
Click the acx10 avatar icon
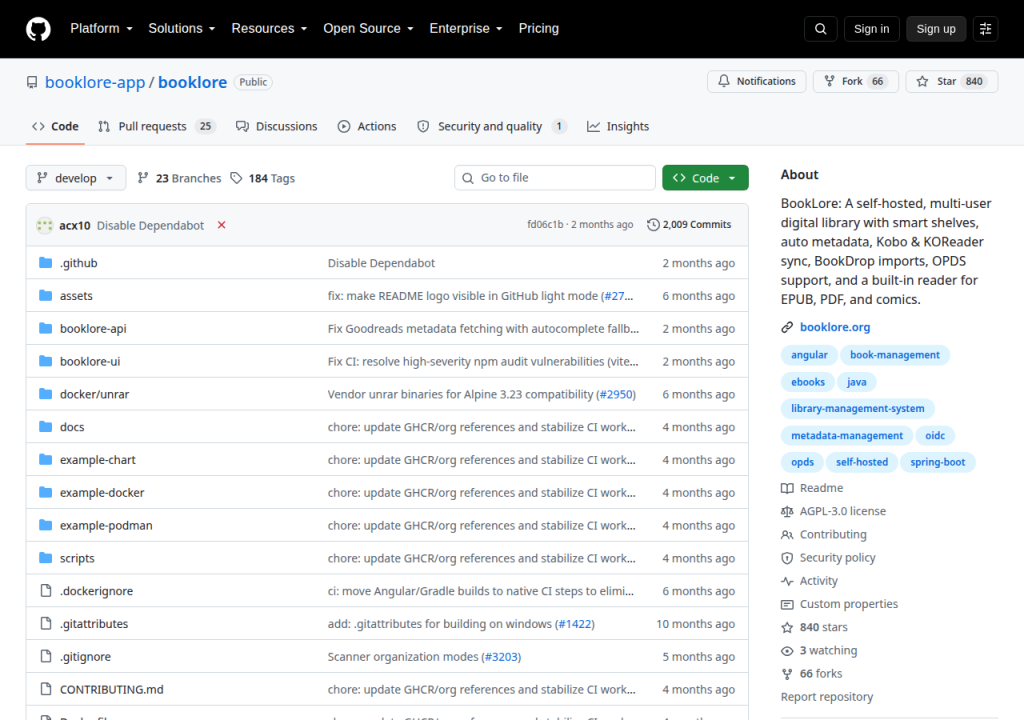click(x=44, y=225)
